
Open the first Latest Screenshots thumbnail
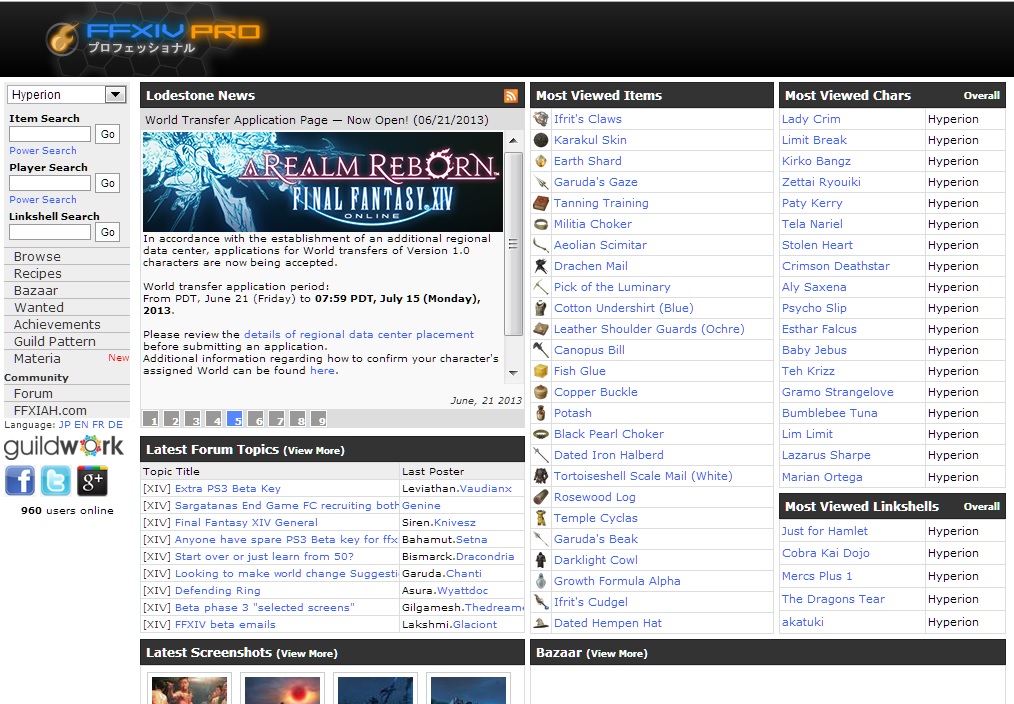(189, 690)
